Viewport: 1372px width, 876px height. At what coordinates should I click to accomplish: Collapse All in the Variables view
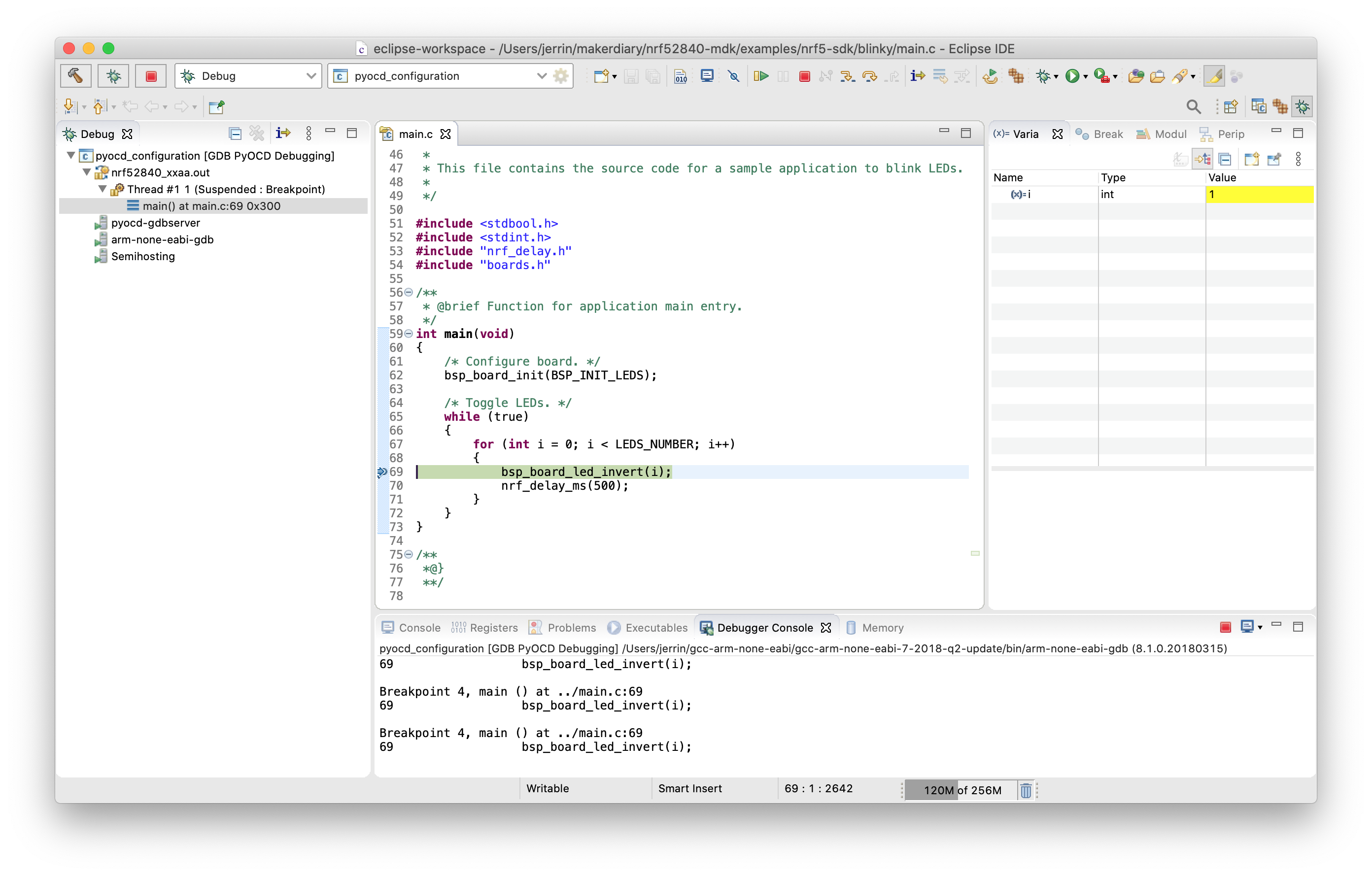1225,159
